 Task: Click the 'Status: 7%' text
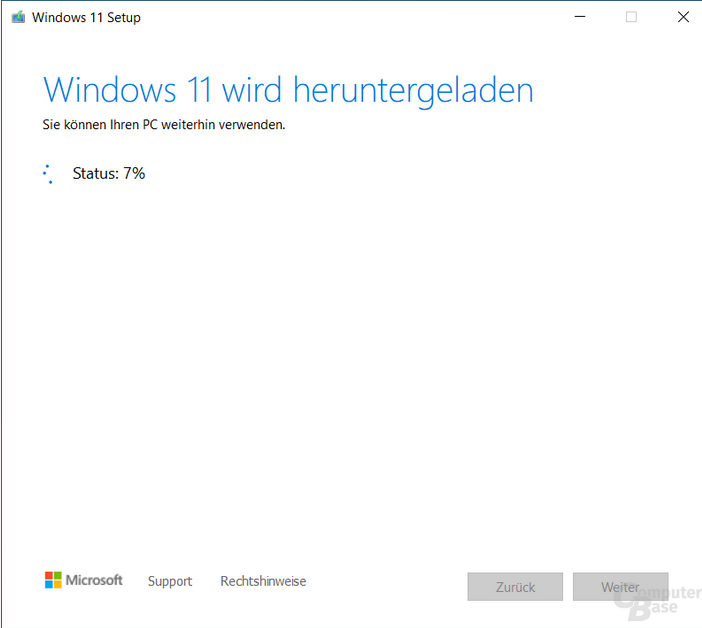point(109,173)
